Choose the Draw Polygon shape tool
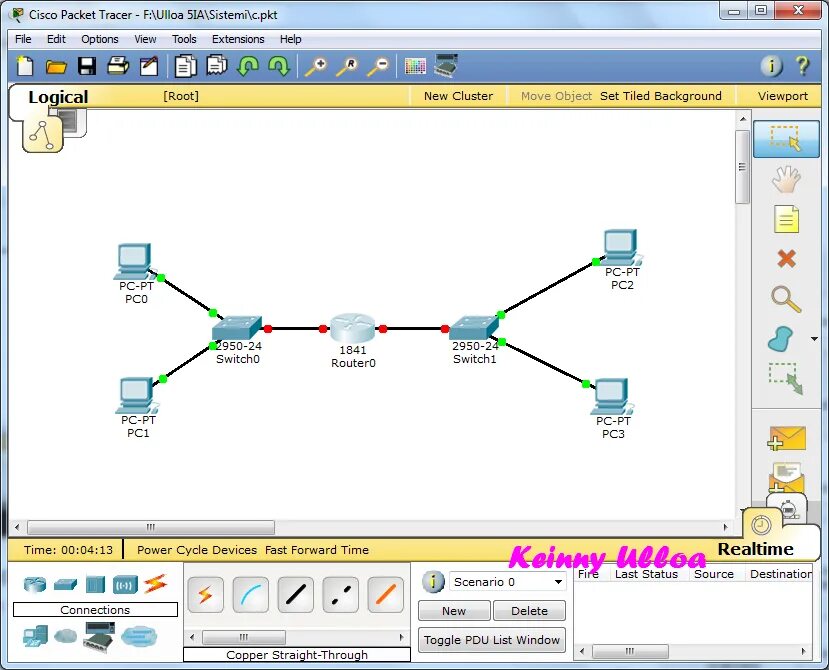This screenshot has width=829, height=670. pos(780,339)
